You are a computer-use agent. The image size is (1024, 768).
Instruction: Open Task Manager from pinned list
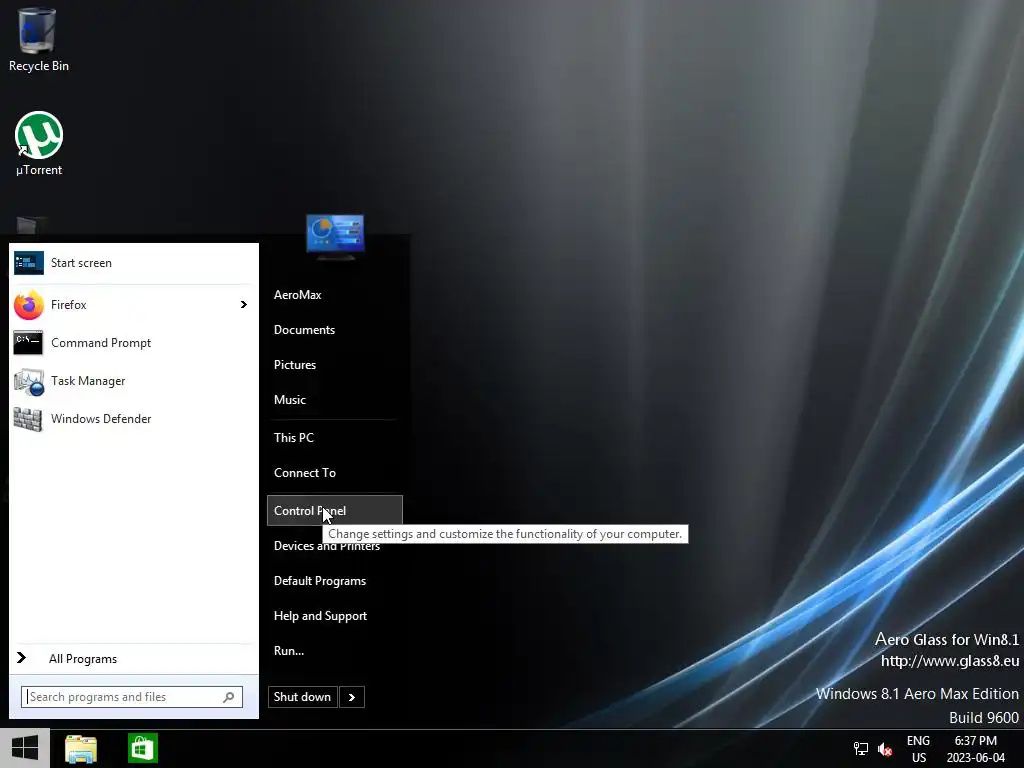pyautogui.click(x=131, y=381)
